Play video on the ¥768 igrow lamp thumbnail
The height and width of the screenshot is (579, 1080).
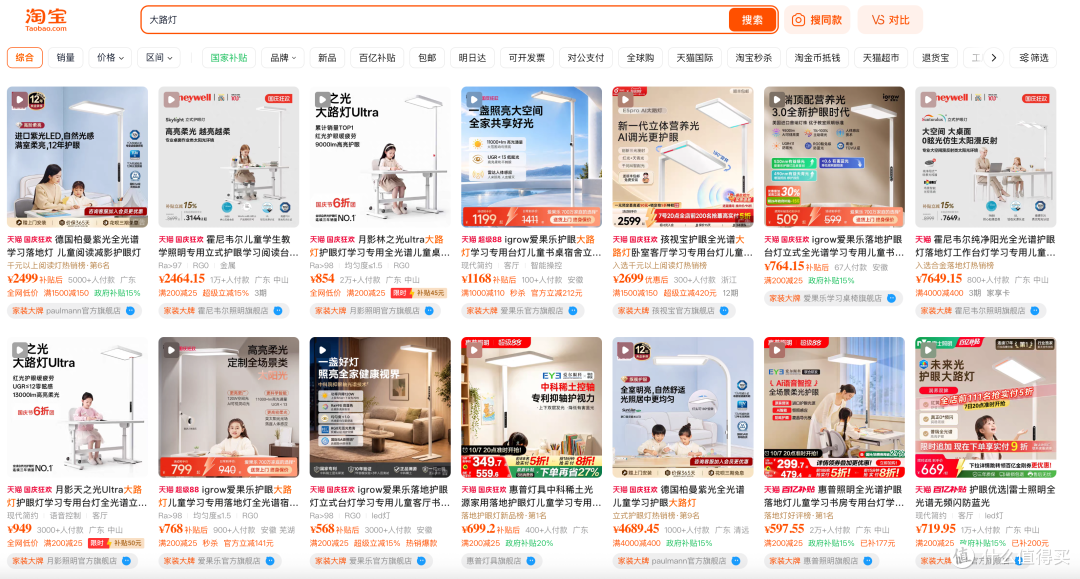coord(172,350)
